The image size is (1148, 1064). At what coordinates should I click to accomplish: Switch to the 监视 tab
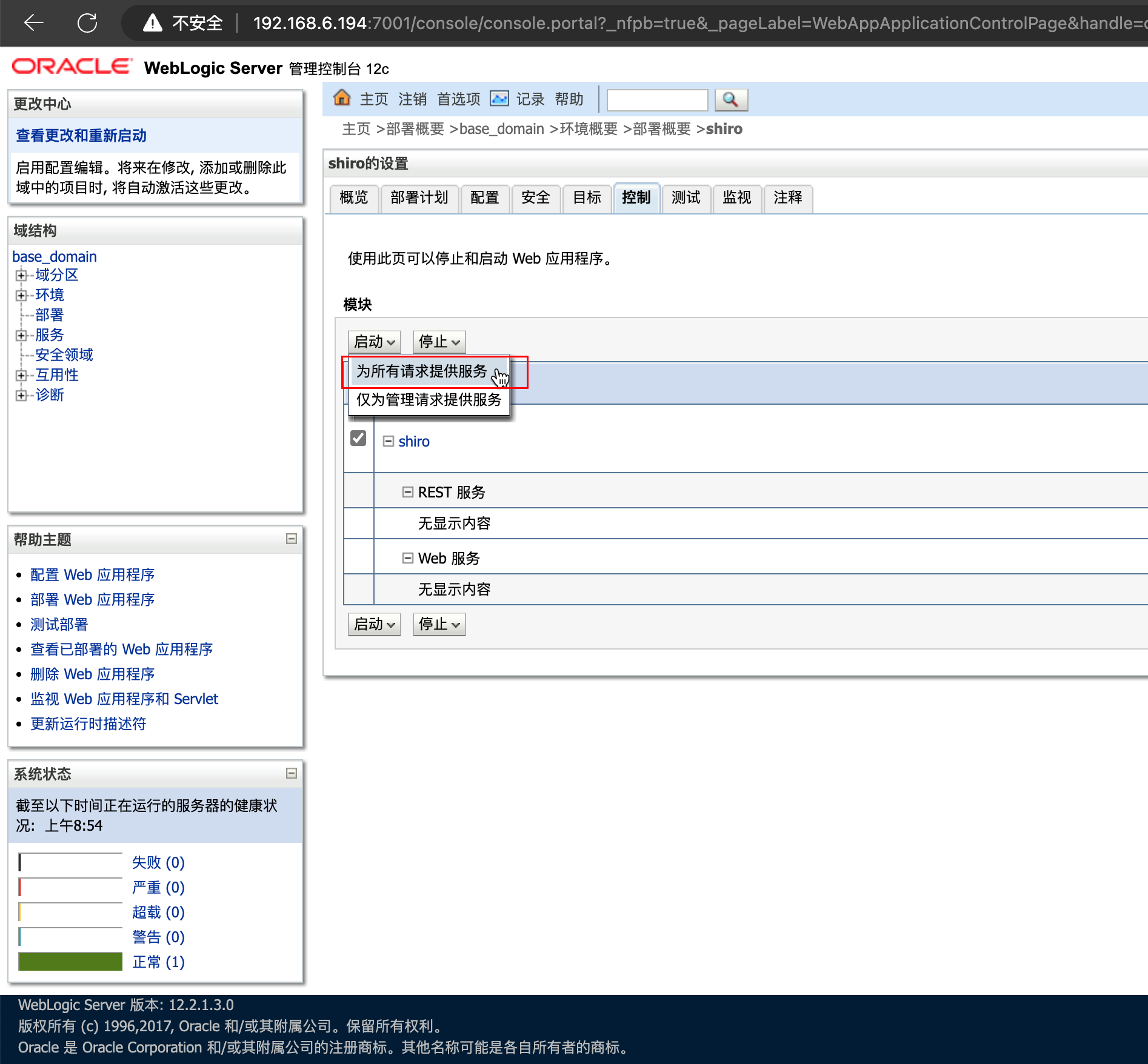(x=736, y=198)
